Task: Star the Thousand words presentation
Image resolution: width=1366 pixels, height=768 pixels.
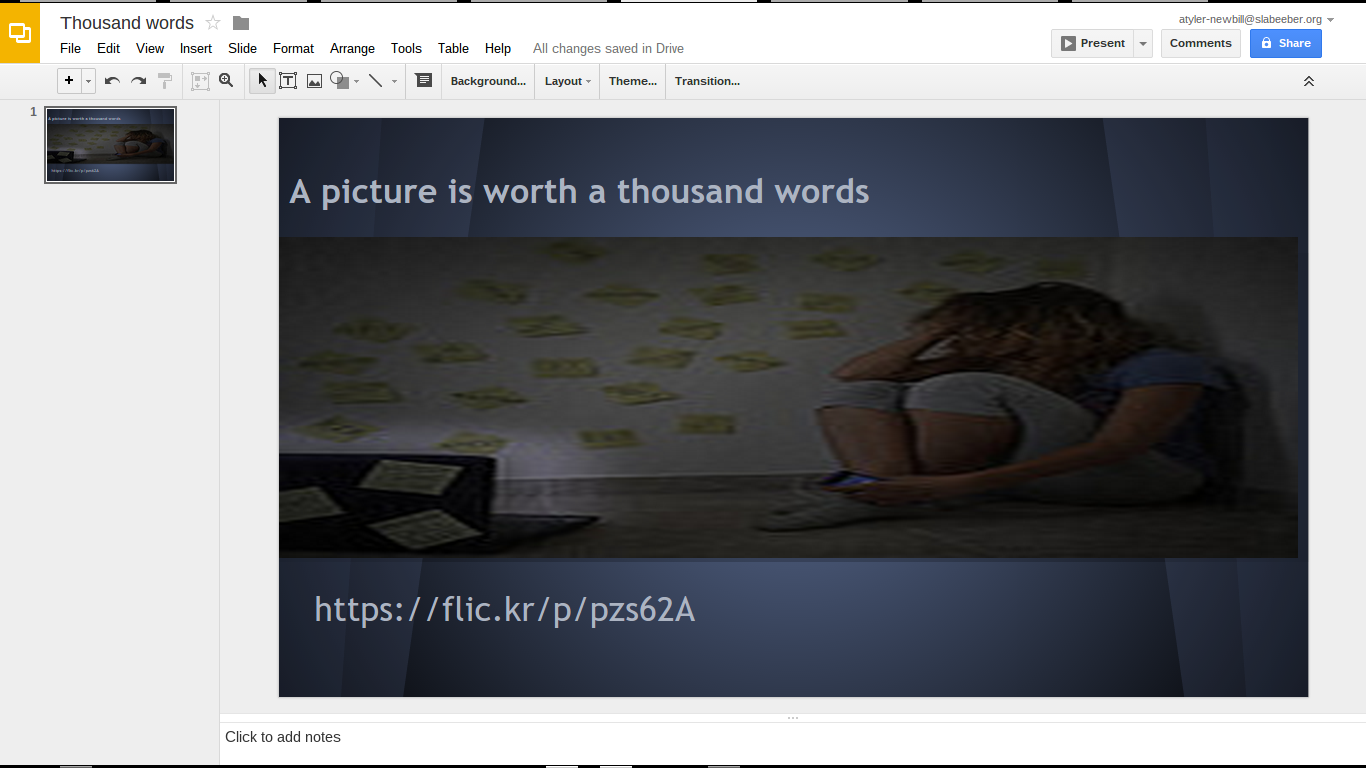Action: click(213, 23)
